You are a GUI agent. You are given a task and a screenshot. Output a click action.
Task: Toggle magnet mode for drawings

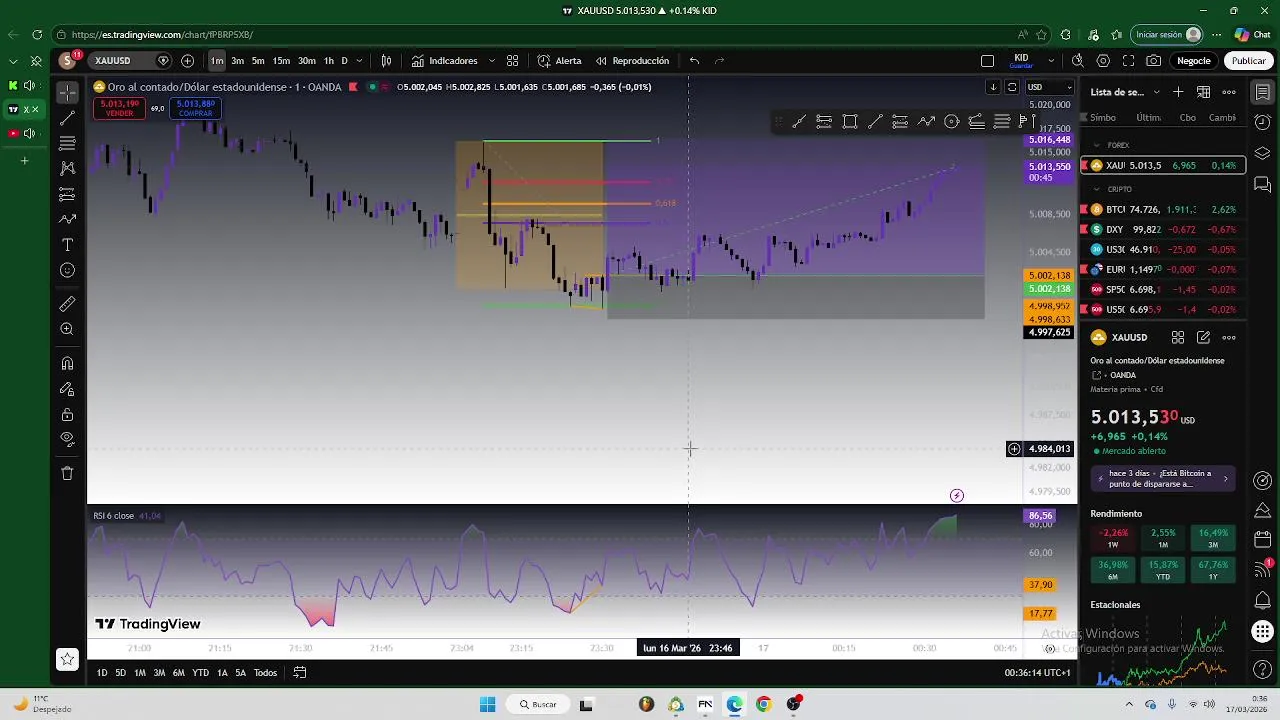point(67,363)
